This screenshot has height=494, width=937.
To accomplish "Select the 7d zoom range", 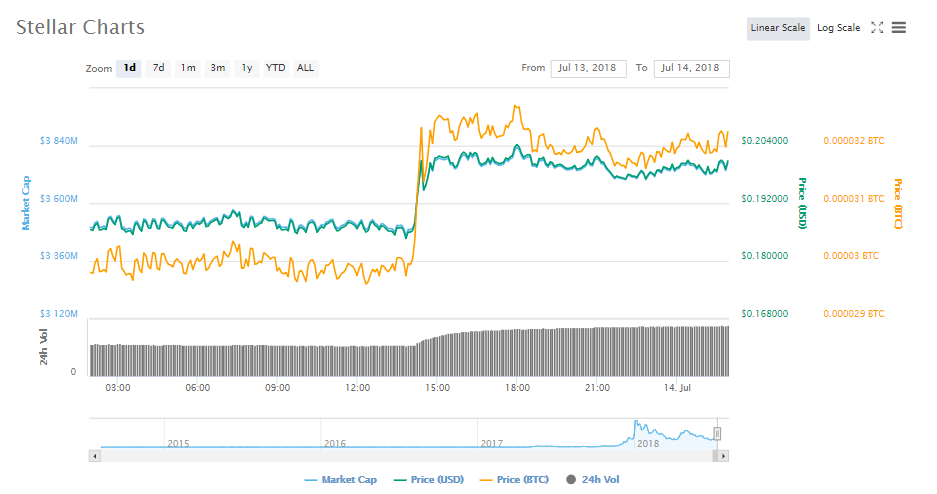I will click(x=158, y=68).
